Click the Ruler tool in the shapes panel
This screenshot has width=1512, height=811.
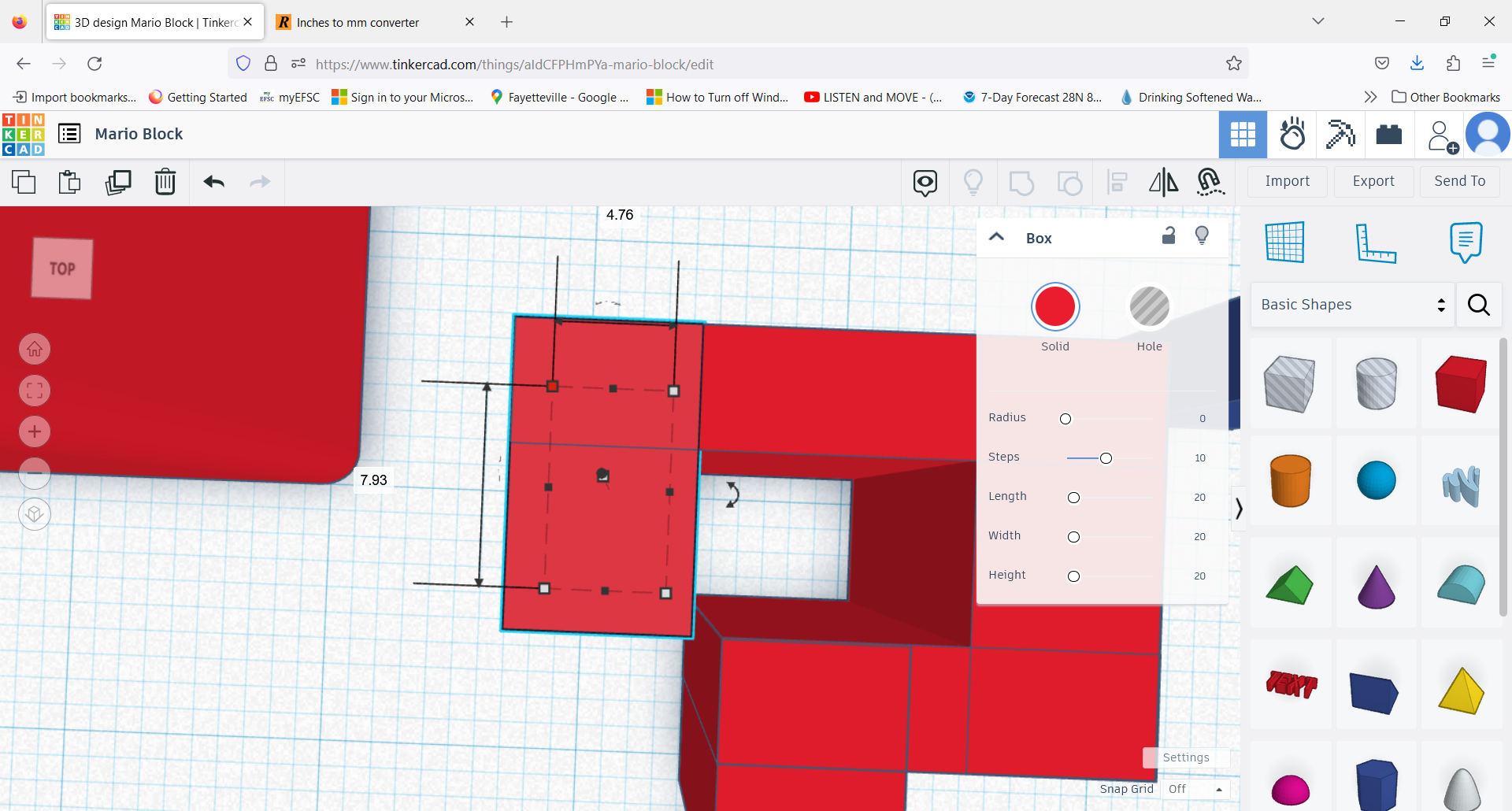click(x=1377, y=243)
